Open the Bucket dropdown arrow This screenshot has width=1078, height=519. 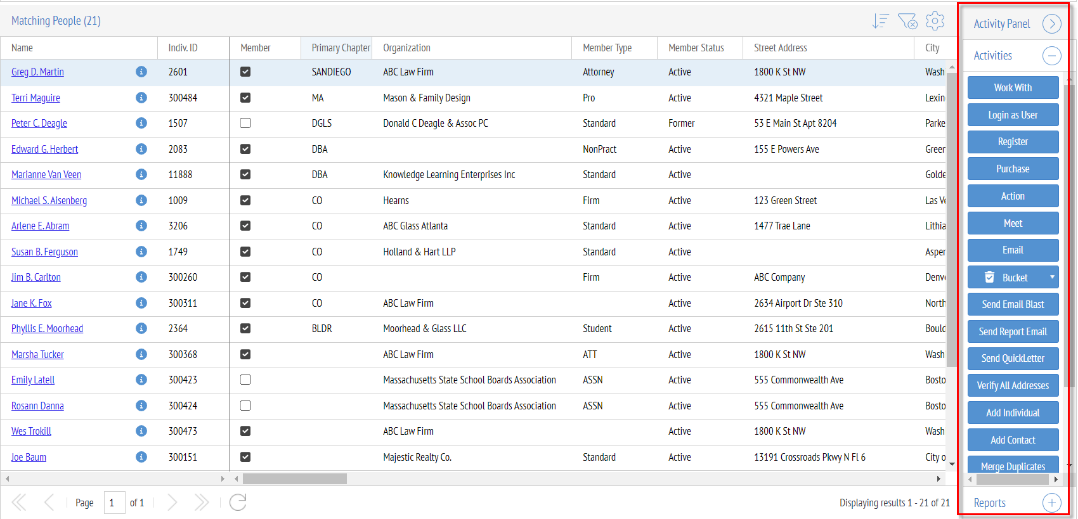click(1052, 278)
